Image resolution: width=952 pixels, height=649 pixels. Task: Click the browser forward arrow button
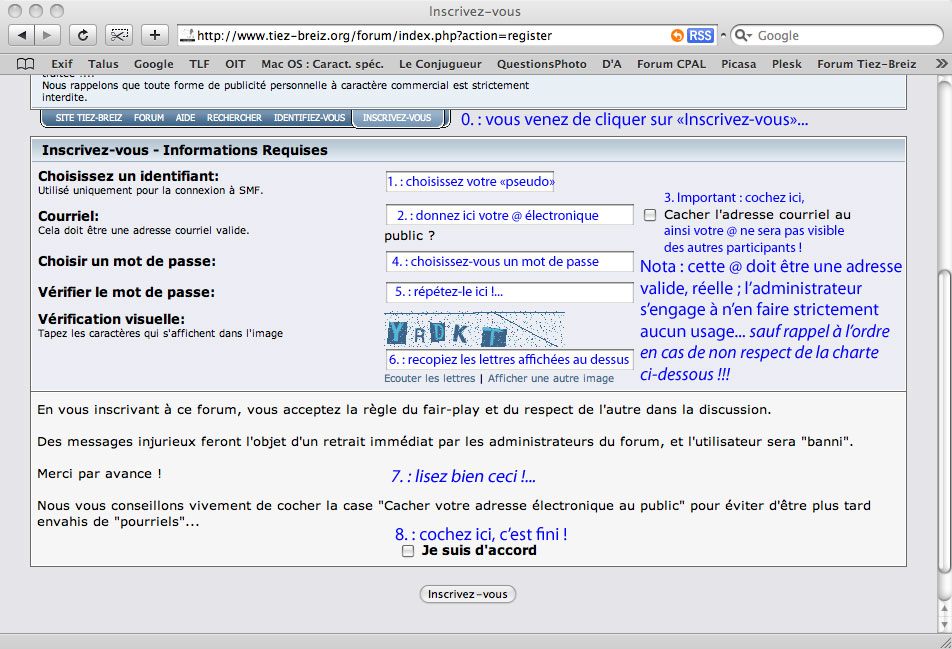pyautogui.click(x=47, y=35)
